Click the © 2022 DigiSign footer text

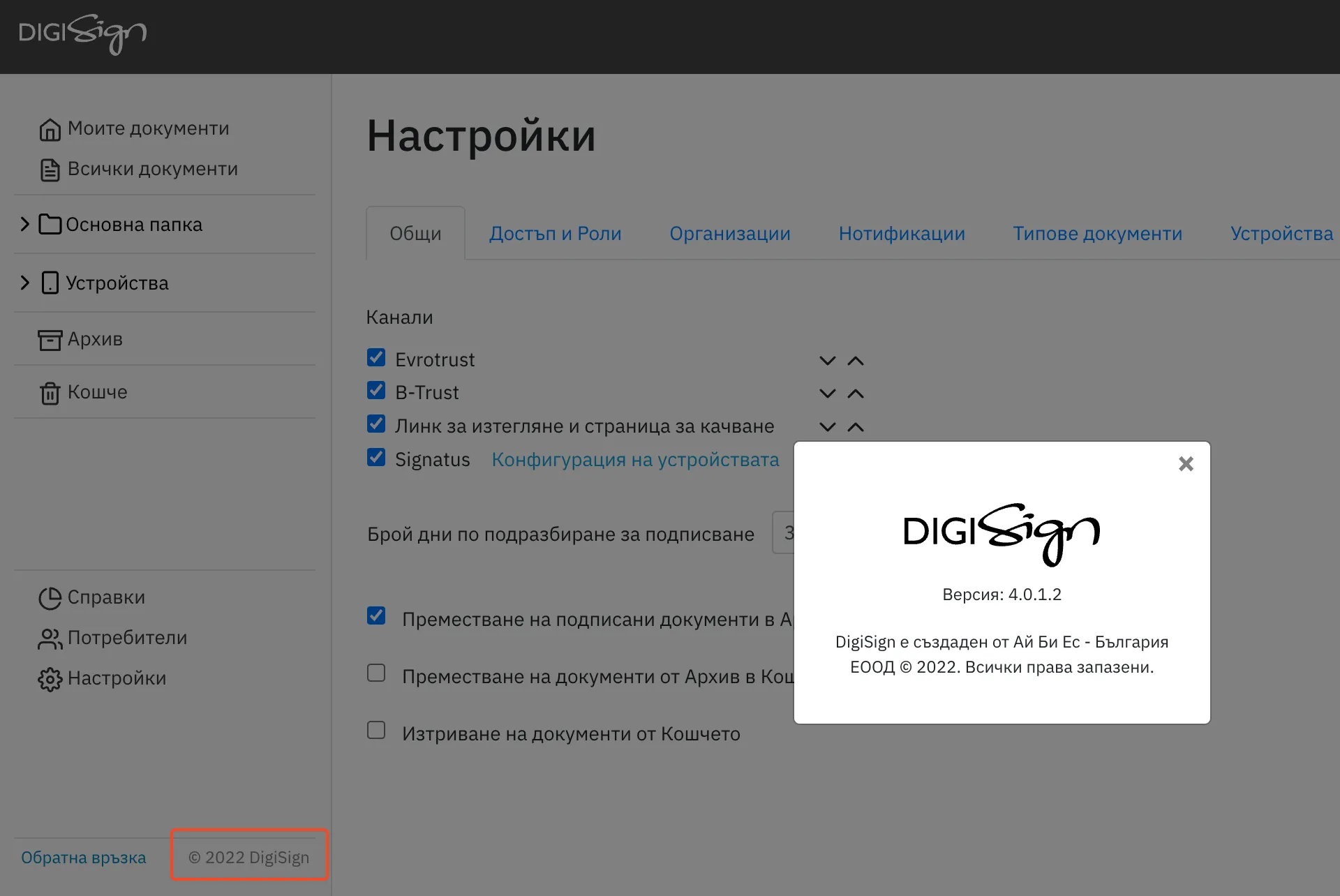click(249, 858)
